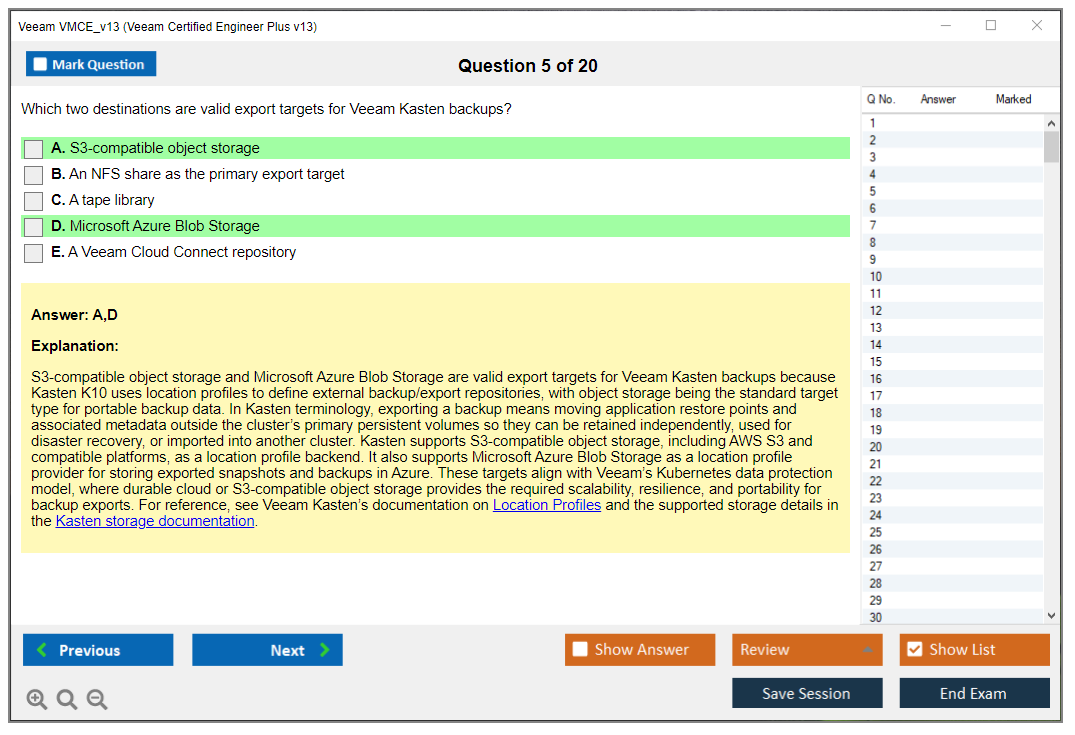
Task: Check option B NFS share checkbox
Action: 34,175
